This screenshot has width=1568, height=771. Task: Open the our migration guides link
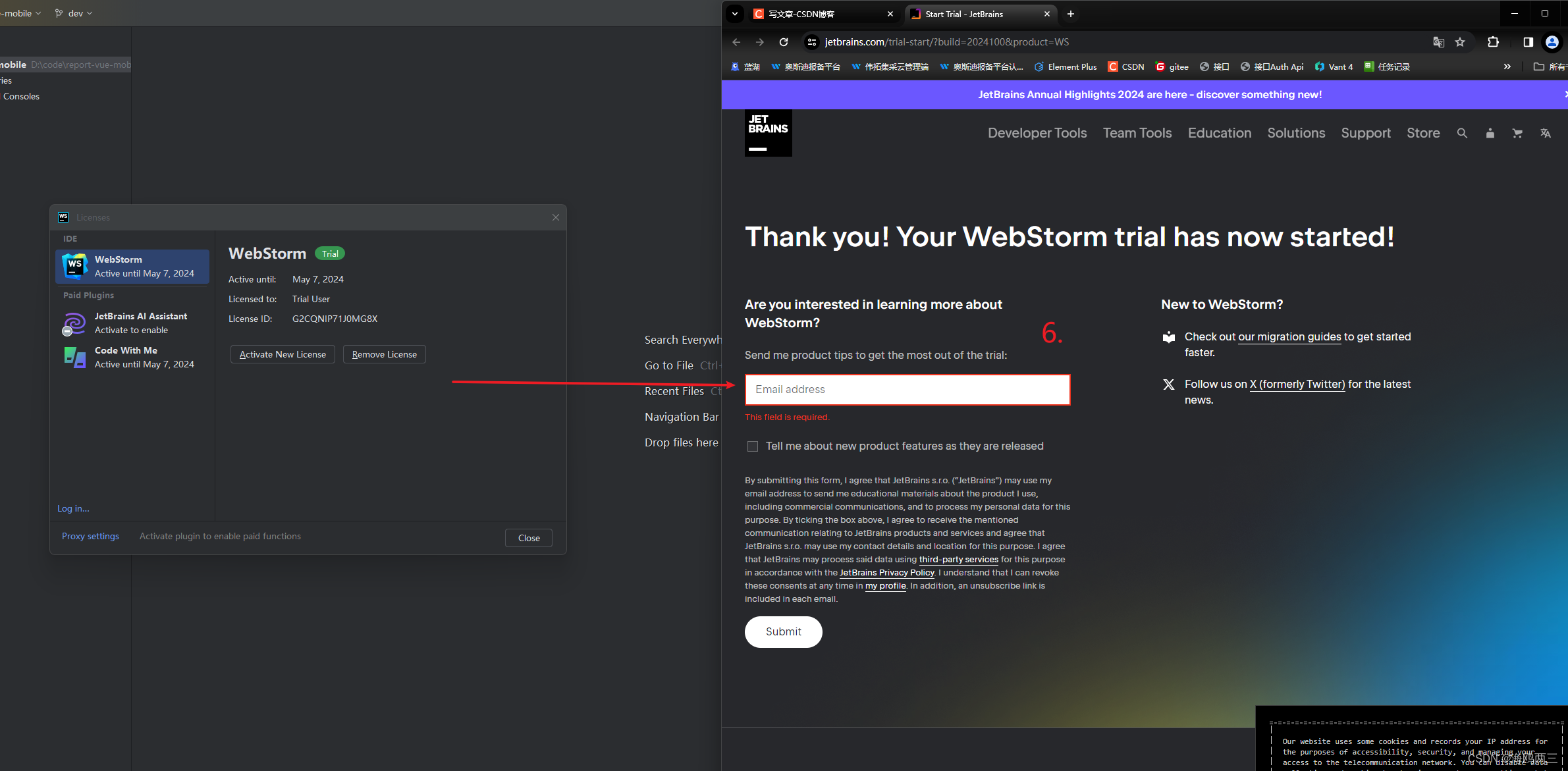(1289, 337)
